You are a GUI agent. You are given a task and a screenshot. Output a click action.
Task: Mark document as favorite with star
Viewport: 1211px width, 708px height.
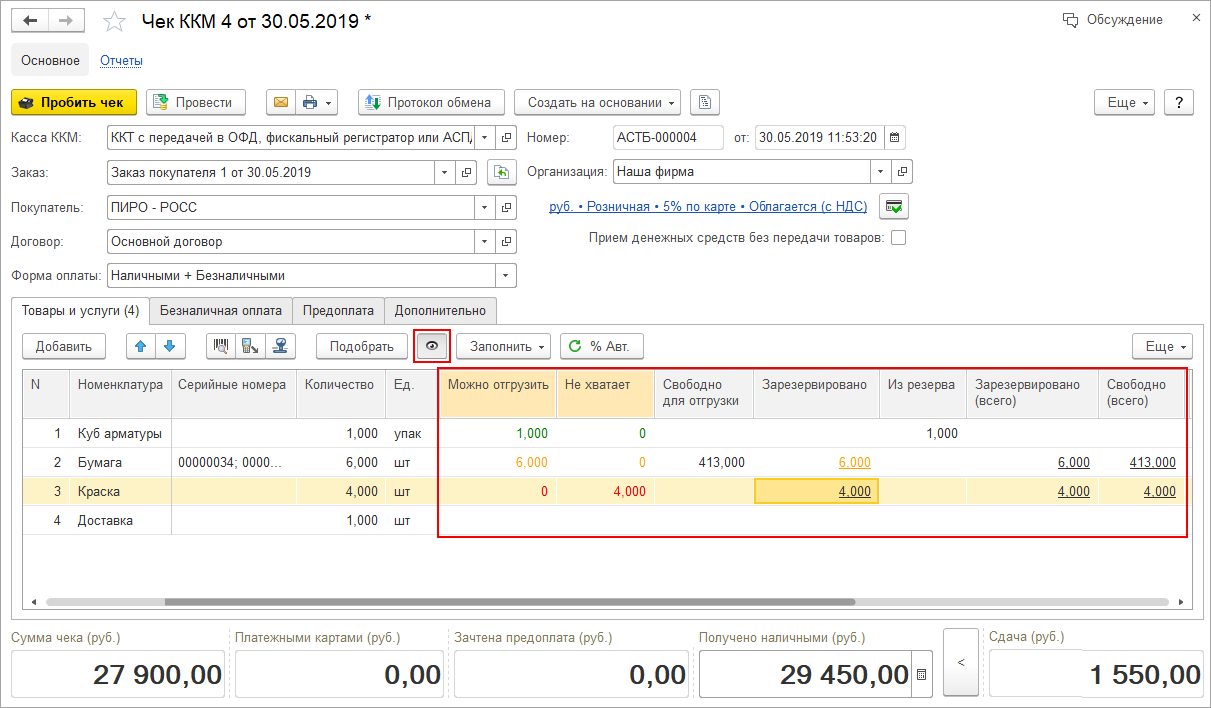116,21
